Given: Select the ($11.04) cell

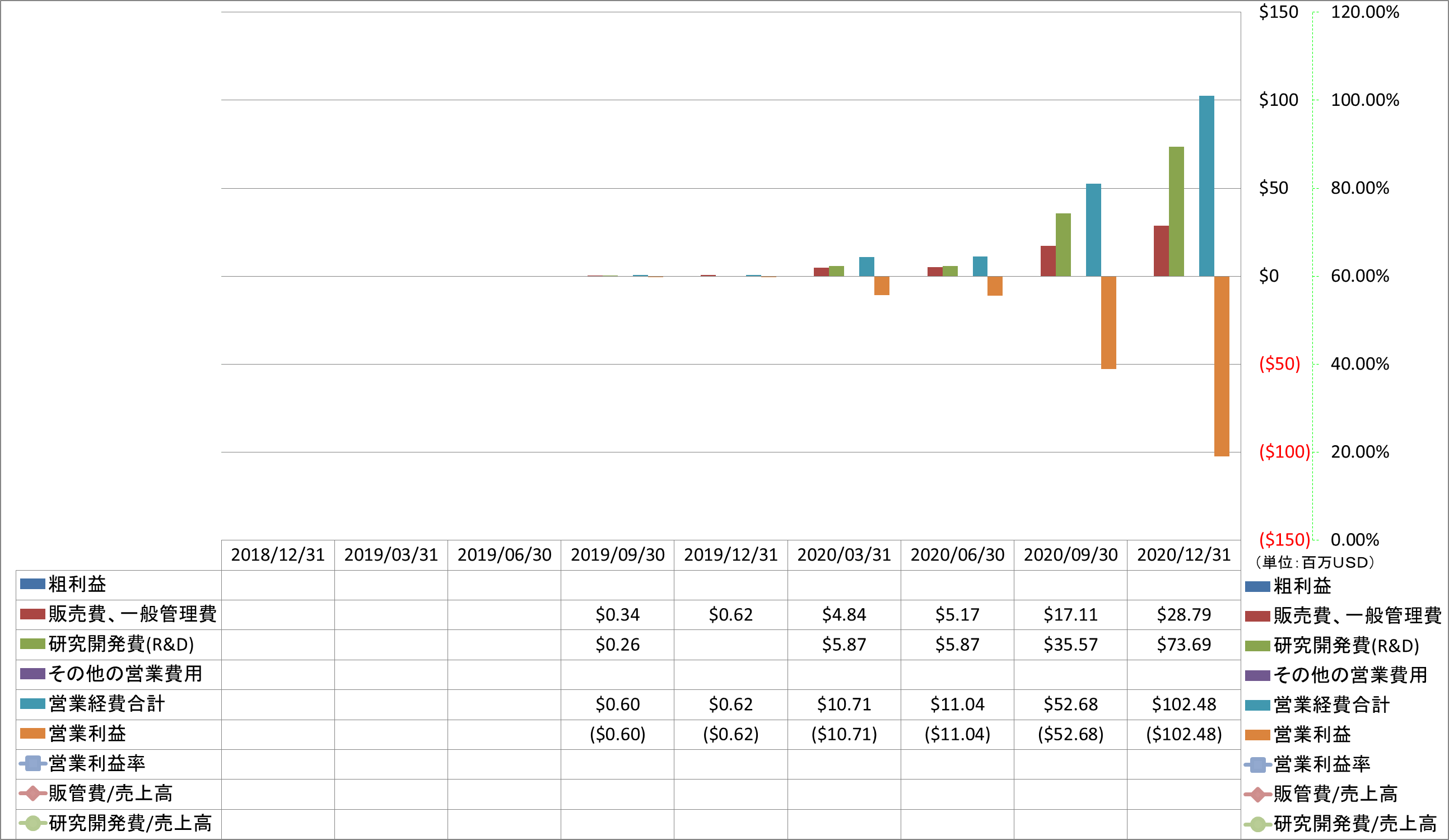Looking at the screenshot, I should click(x=957, y=734).
